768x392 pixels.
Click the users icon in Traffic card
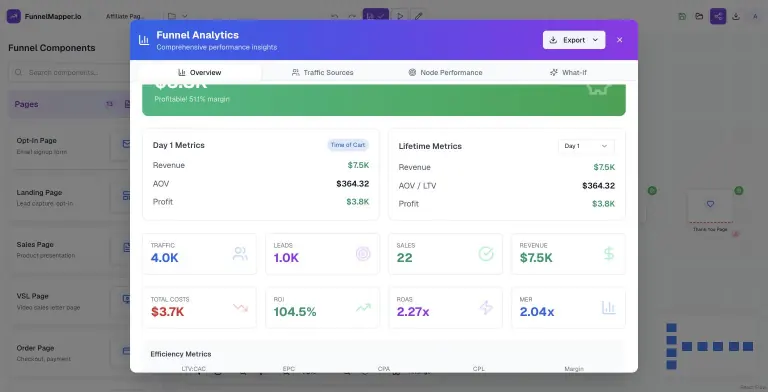[240, 254]
